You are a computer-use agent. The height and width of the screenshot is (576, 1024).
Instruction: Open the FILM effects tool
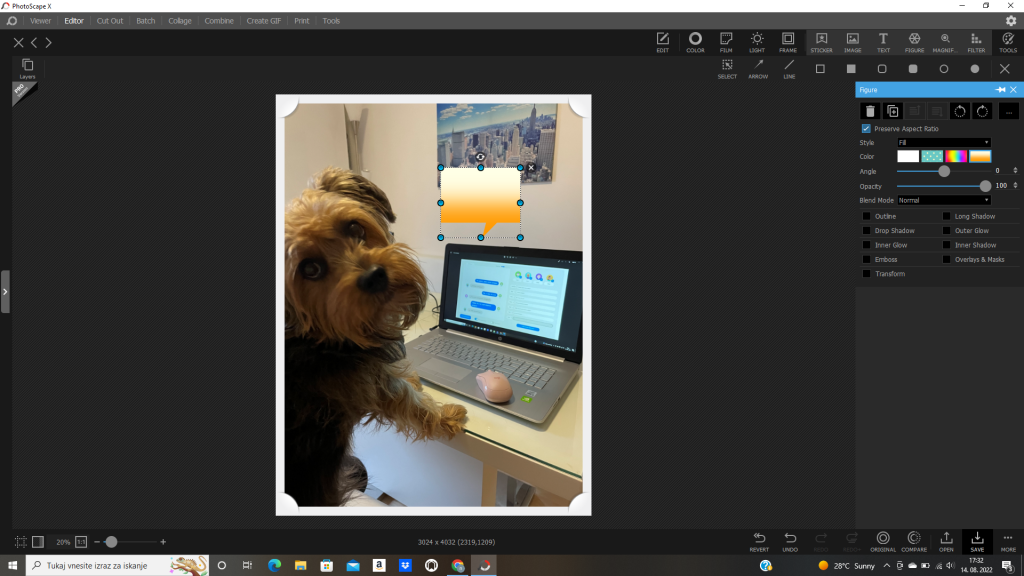726,42
